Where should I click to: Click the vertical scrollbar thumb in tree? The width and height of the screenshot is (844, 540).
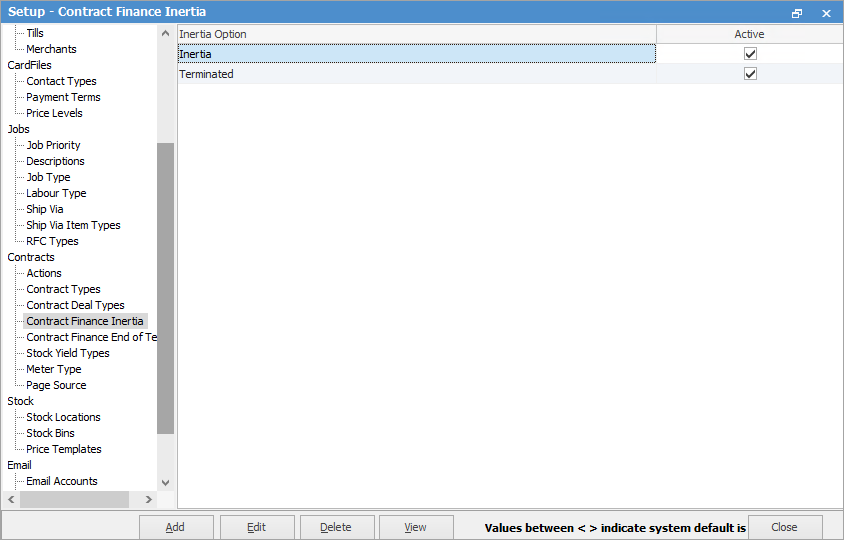pos(165,288)
